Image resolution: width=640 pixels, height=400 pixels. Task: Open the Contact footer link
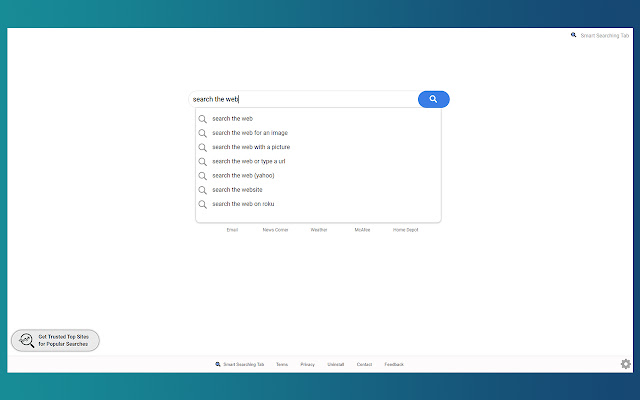(364, 364)
